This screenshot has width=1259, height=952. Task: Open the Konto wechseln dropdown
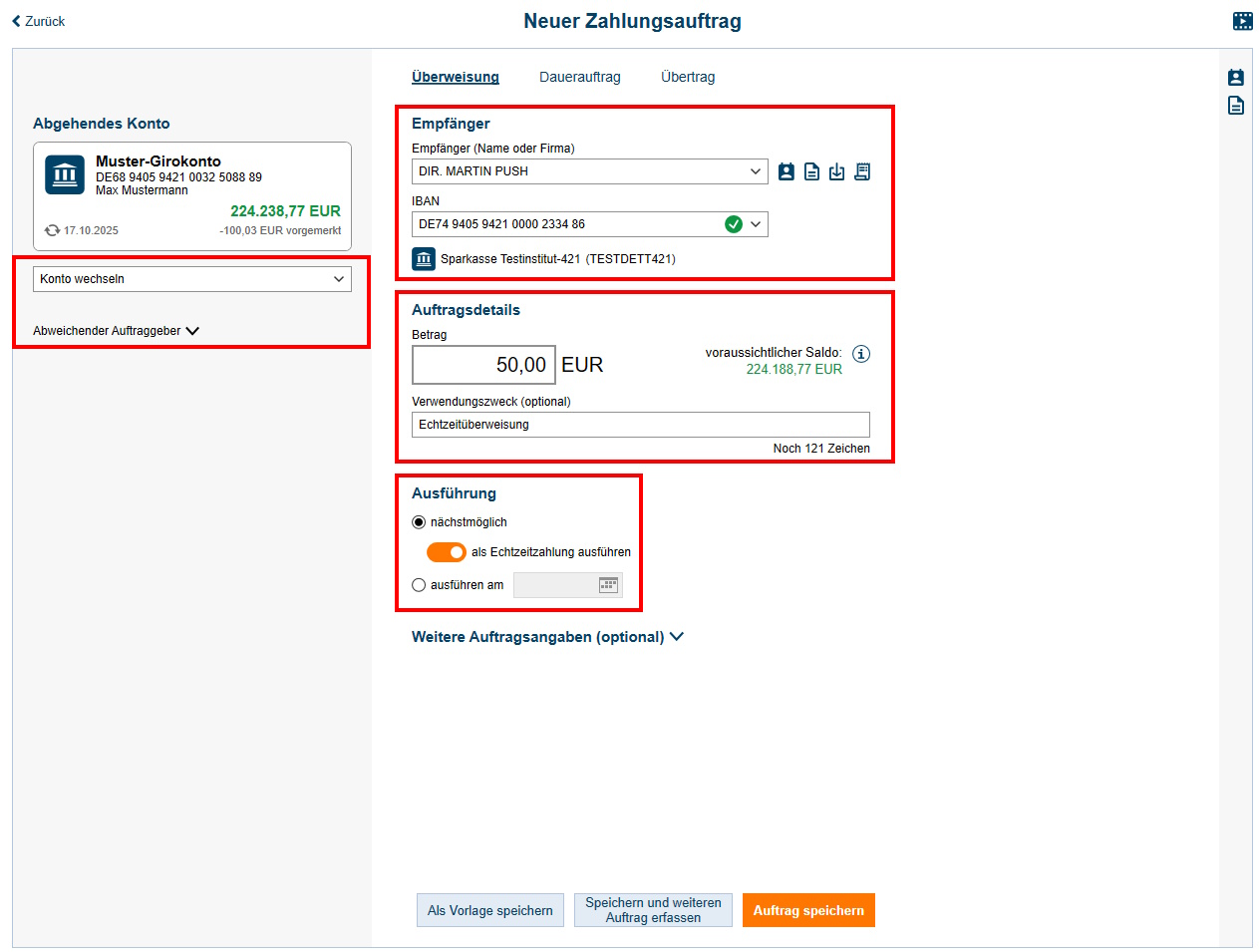click(x=191, y=279)
